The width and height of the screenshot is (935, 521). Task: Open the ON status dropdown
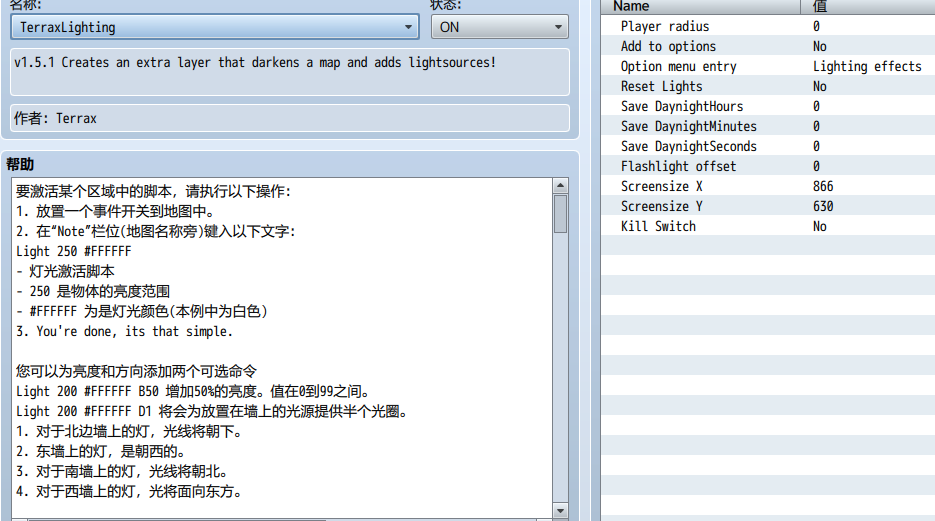pos(499,27)
